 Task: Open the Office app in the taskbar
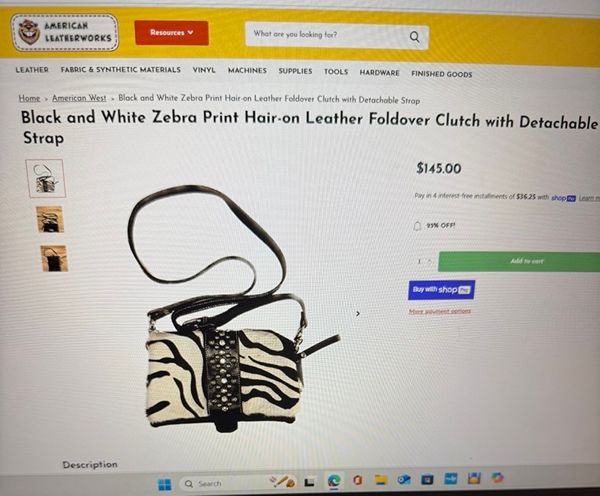[357, 480]
